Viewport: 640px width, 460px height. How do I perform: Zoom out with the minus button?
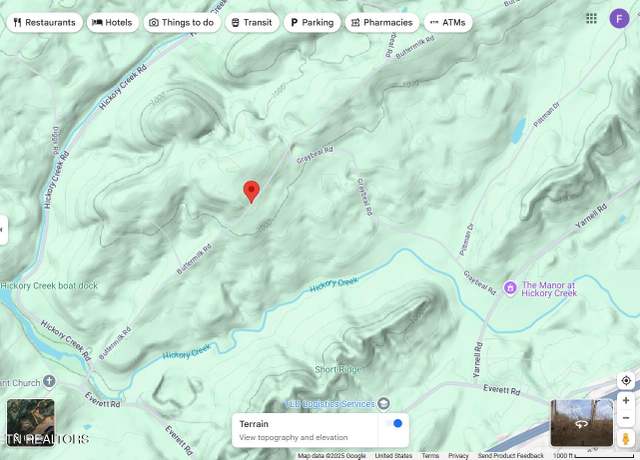click(x=626, y=418)
